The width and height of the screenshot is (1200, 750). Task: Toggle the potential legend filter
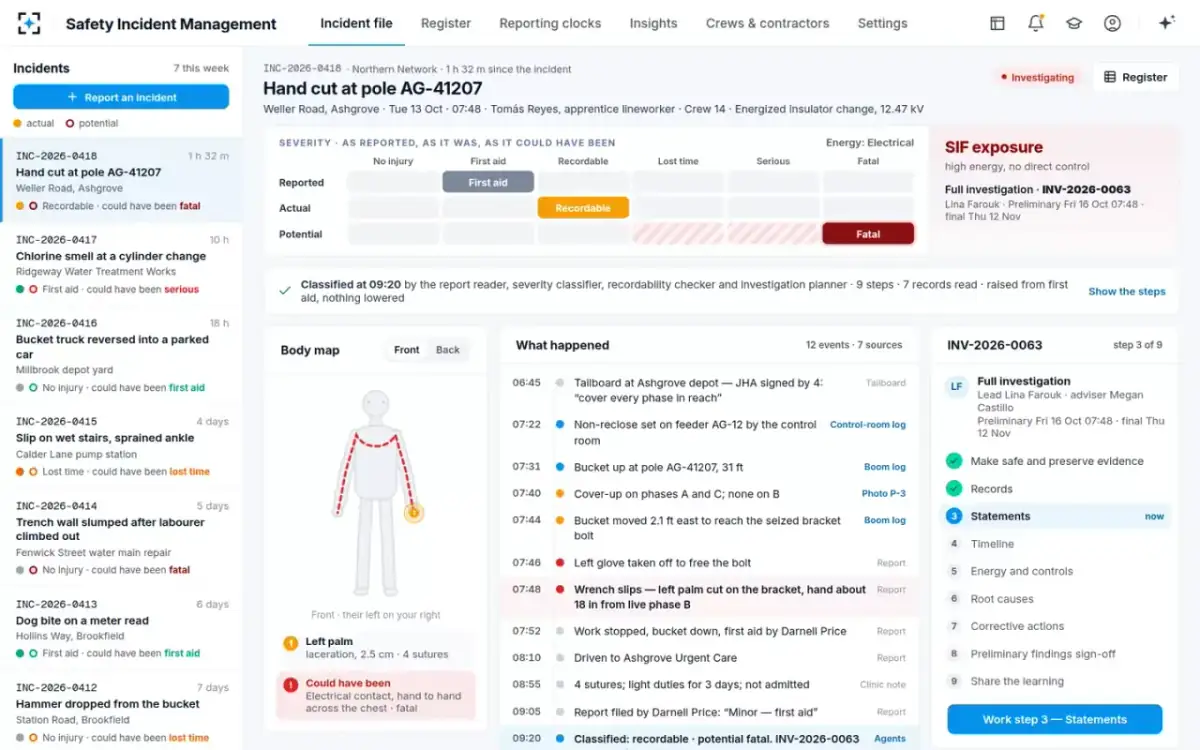click(x=92, y=123)
